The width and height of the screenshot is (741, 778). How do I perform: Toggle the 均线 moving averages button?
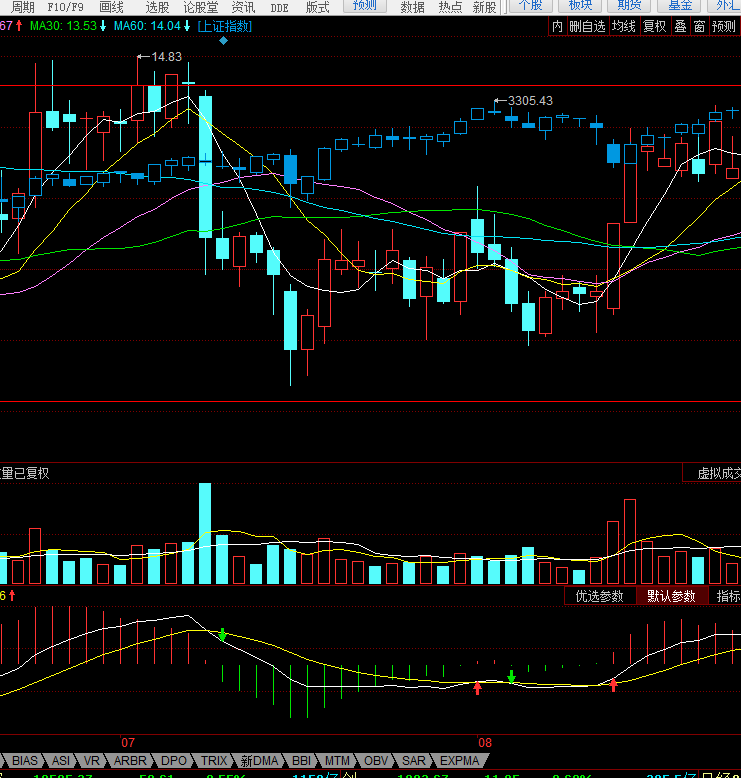623,26
